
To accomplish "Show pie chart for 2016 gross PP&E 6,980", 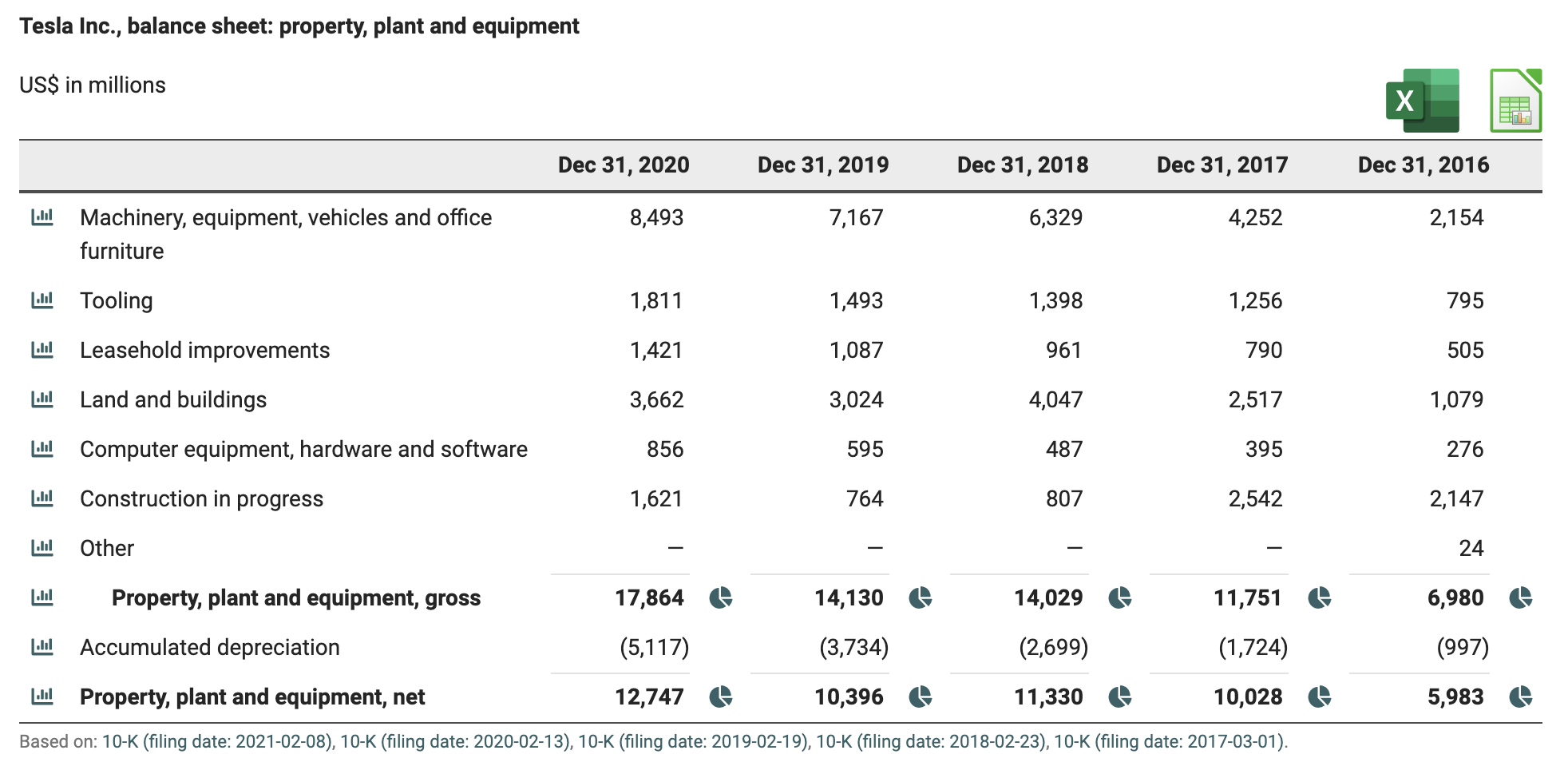I will (x=1521, y=597).
